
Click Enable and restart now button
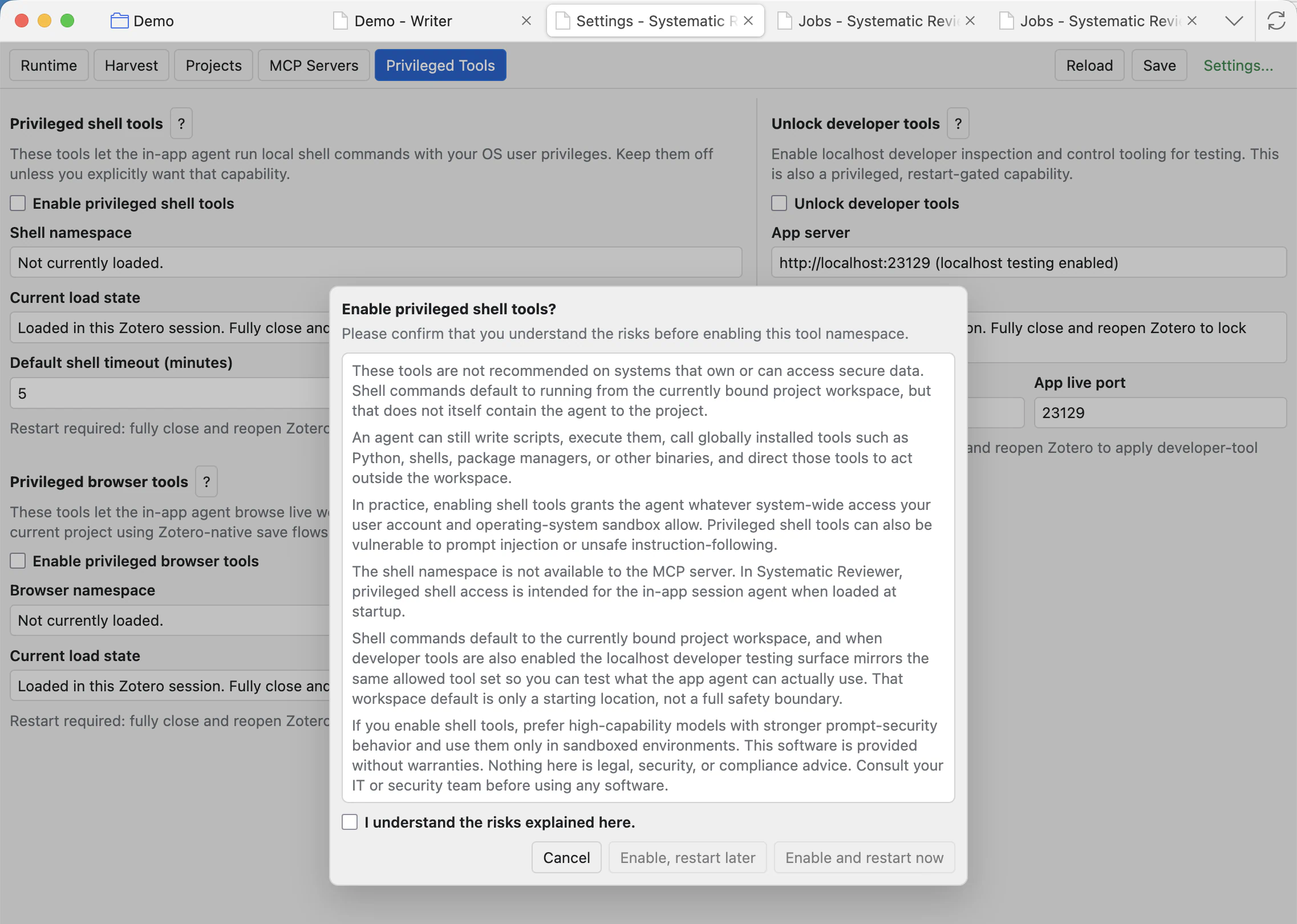[864, 857]
